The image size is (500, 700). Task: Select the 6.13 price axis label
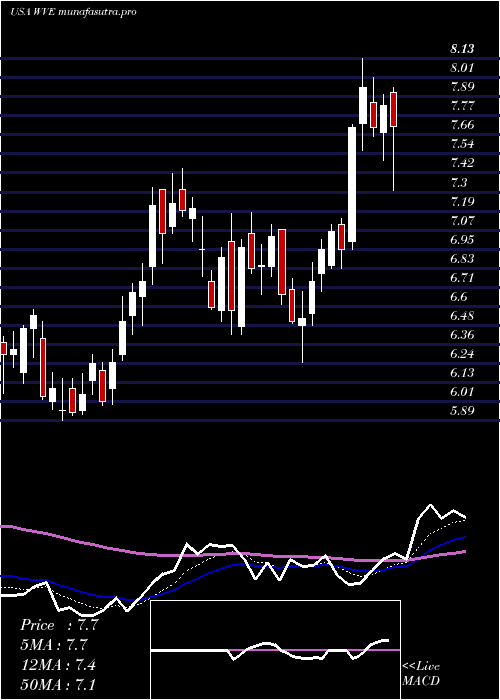462,373
